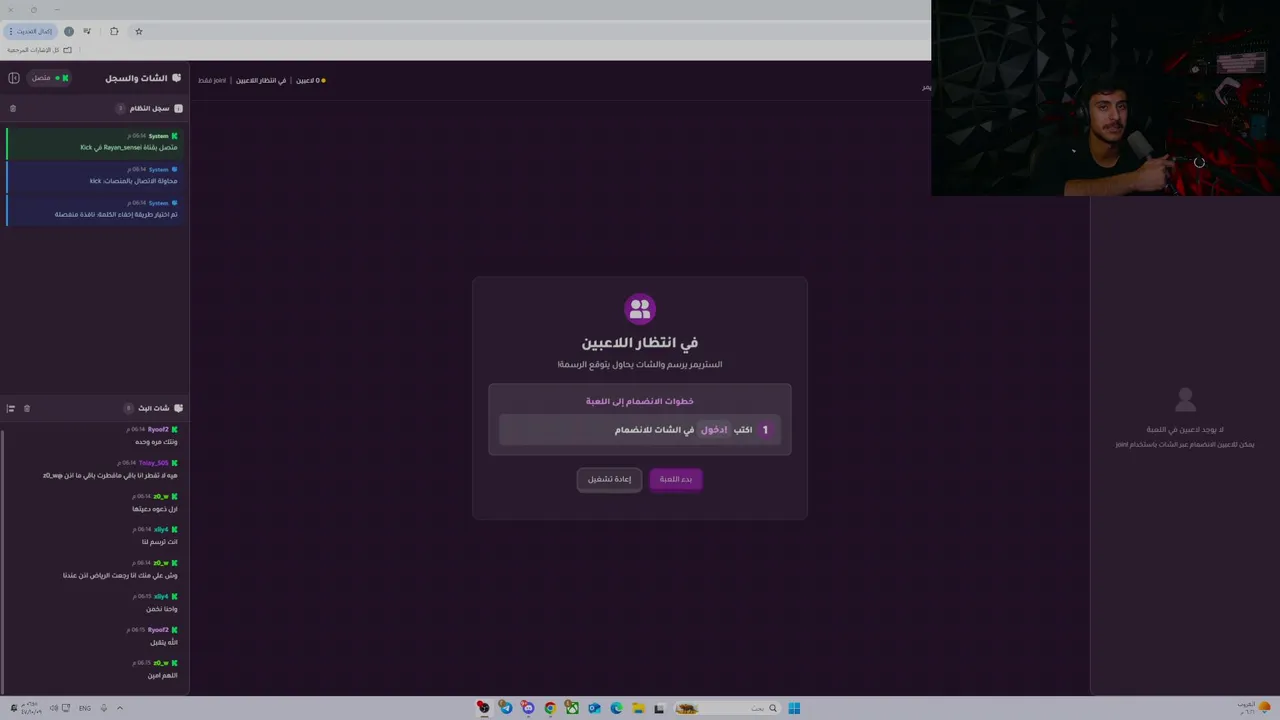Click the stream chat bubble icon
1280x720 pixels.
[178, 408]
